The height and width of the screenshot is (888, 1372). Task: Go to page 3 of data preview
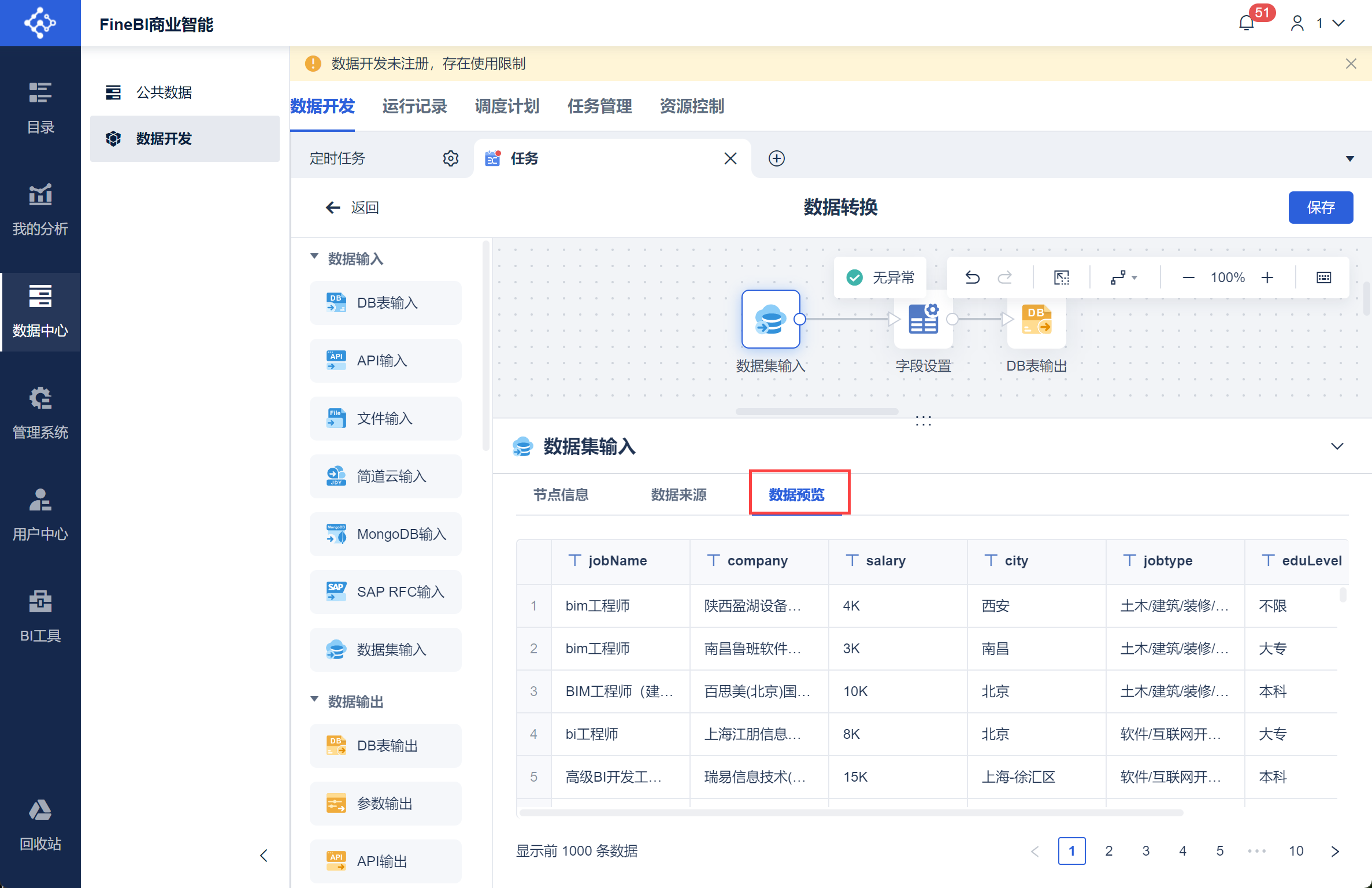coord(1145,850)
